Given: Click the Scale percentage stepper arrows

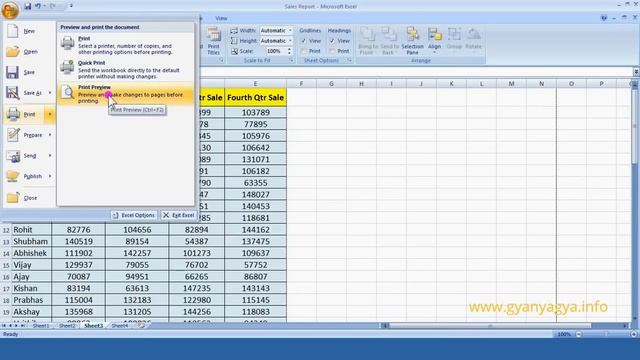Looking at the screenshot, I should 289,51.
